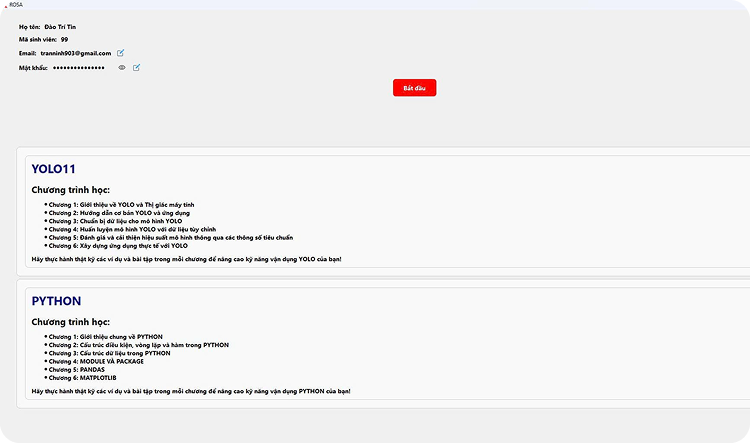Screen dimensions: 750x443
Task: Show password with the eye icon
Action: point(122,67)
